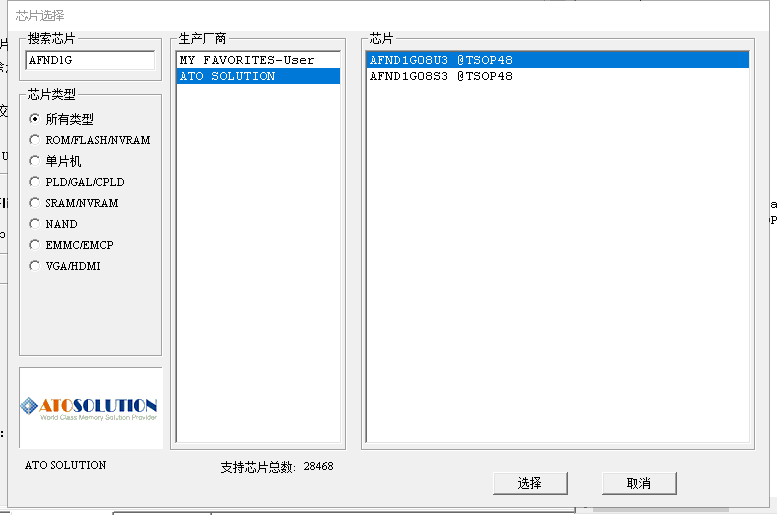Click the ATO Solution logo image
This screenshot has height=515, width=777.
(x=90, y=408)
